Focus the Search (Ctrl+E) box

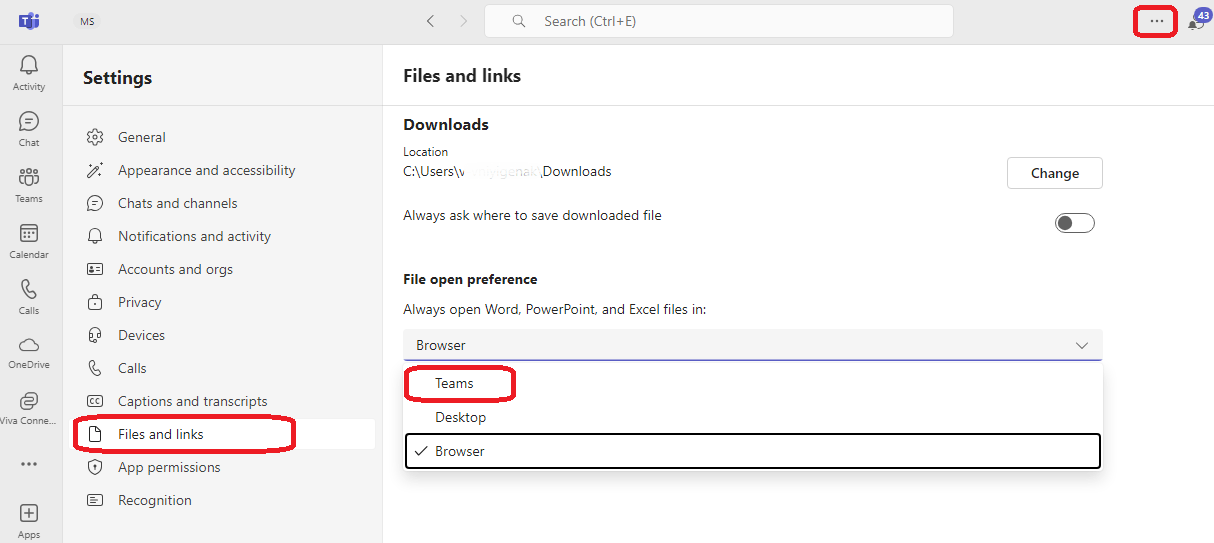718,21
